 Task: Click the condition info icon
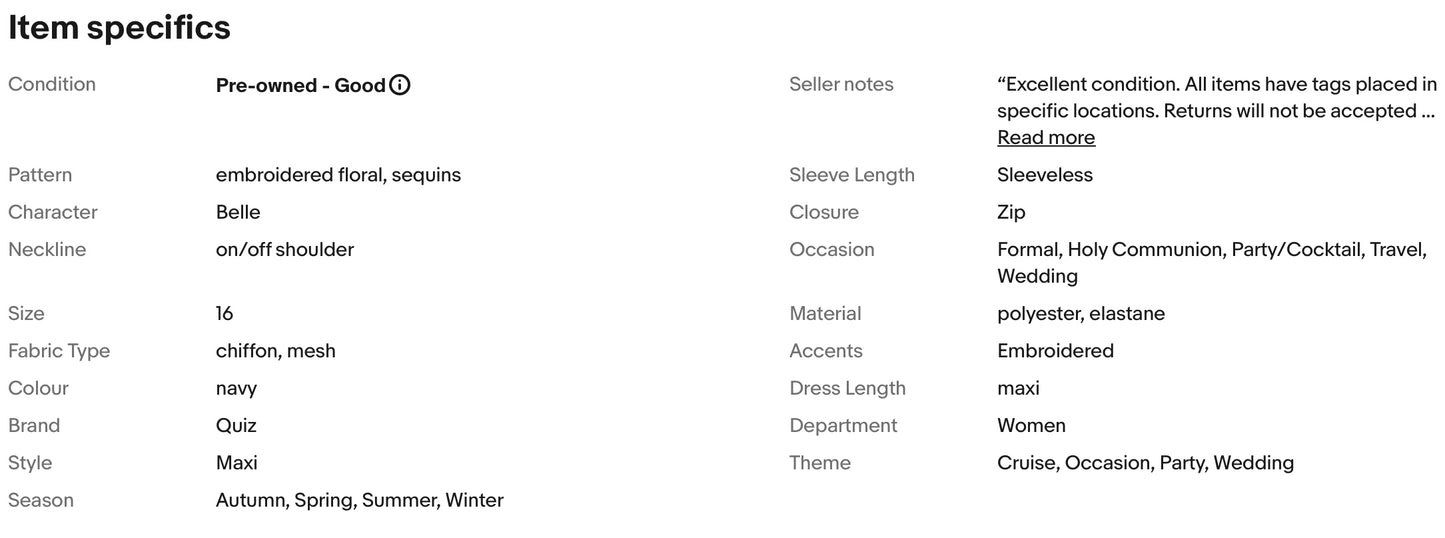[x=400, y=85]
